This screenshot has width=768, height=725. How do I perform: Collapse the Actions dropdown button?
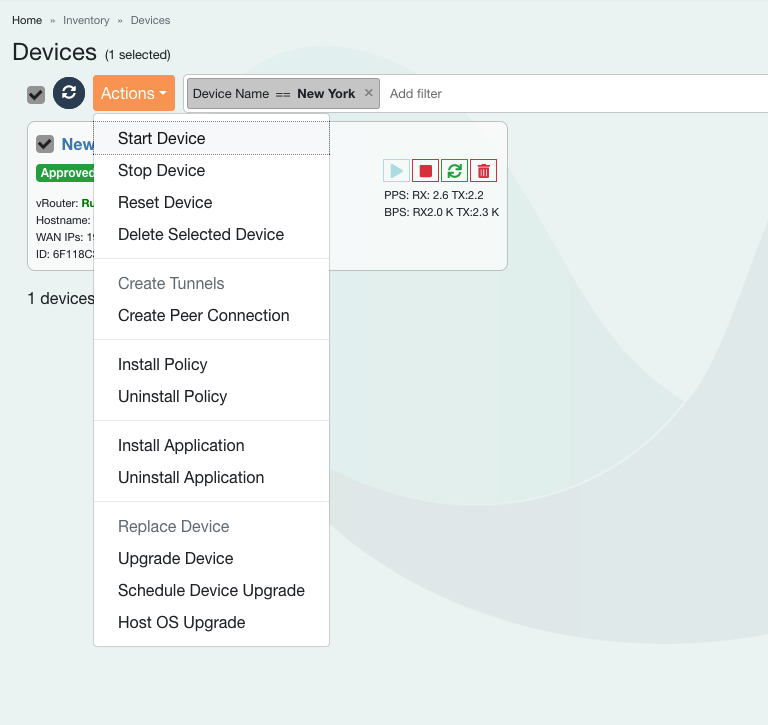coord(134,93)
